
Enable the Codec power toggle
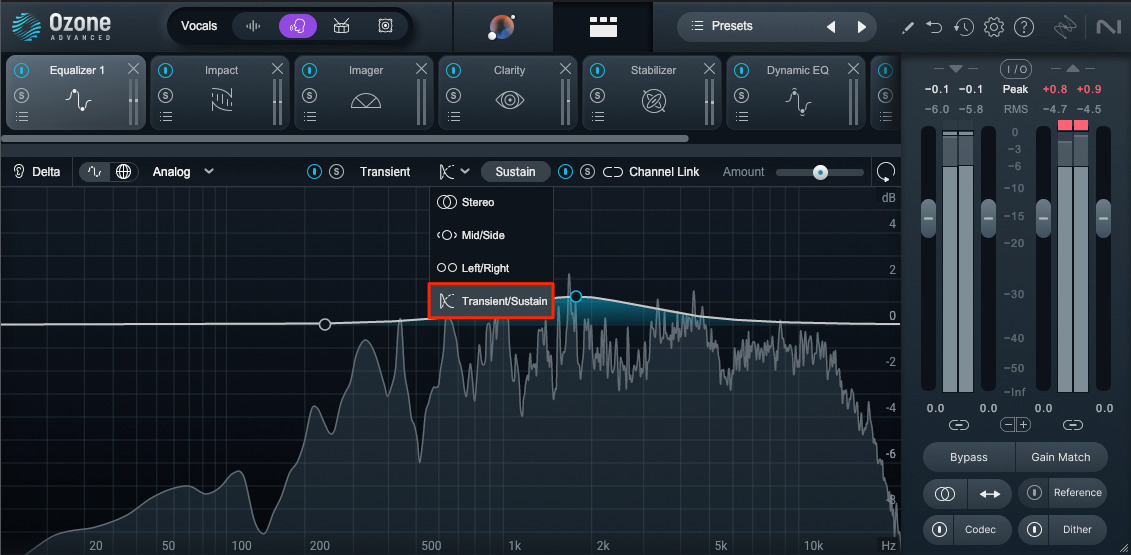click(x=939, y=530)
